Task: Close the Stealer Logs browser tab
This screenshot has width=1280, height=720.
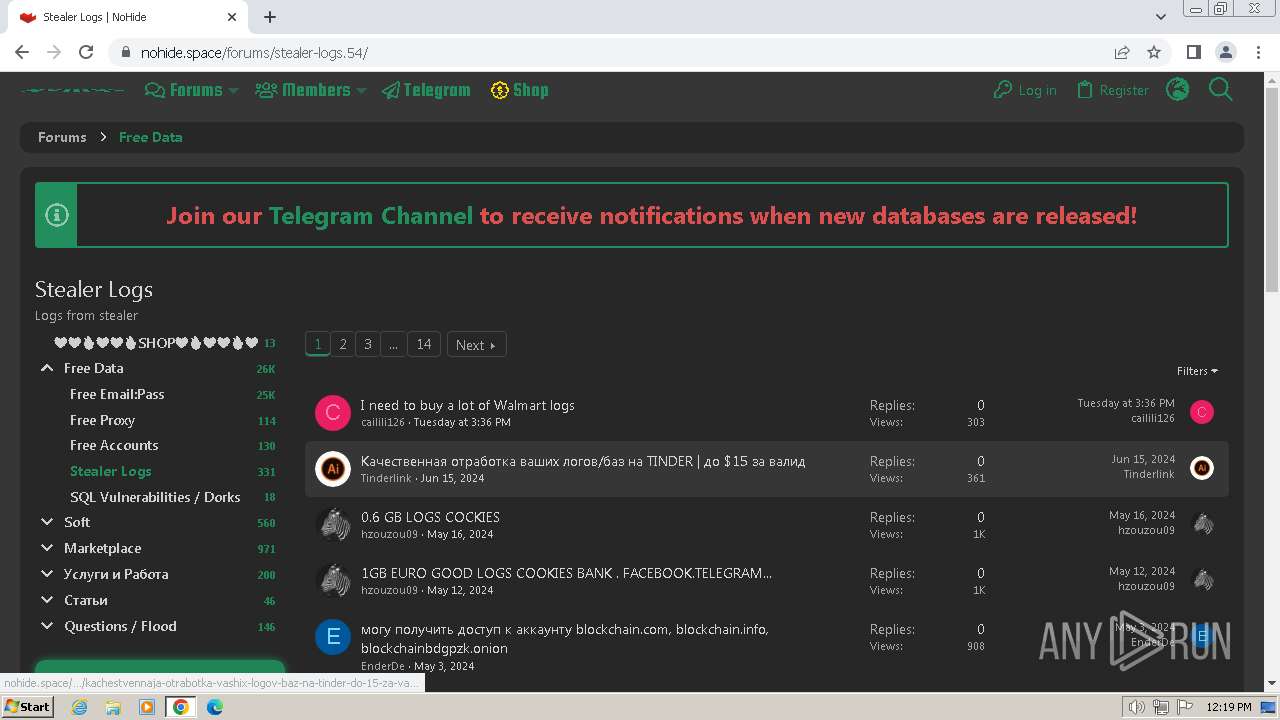Action: click(232, 17)
